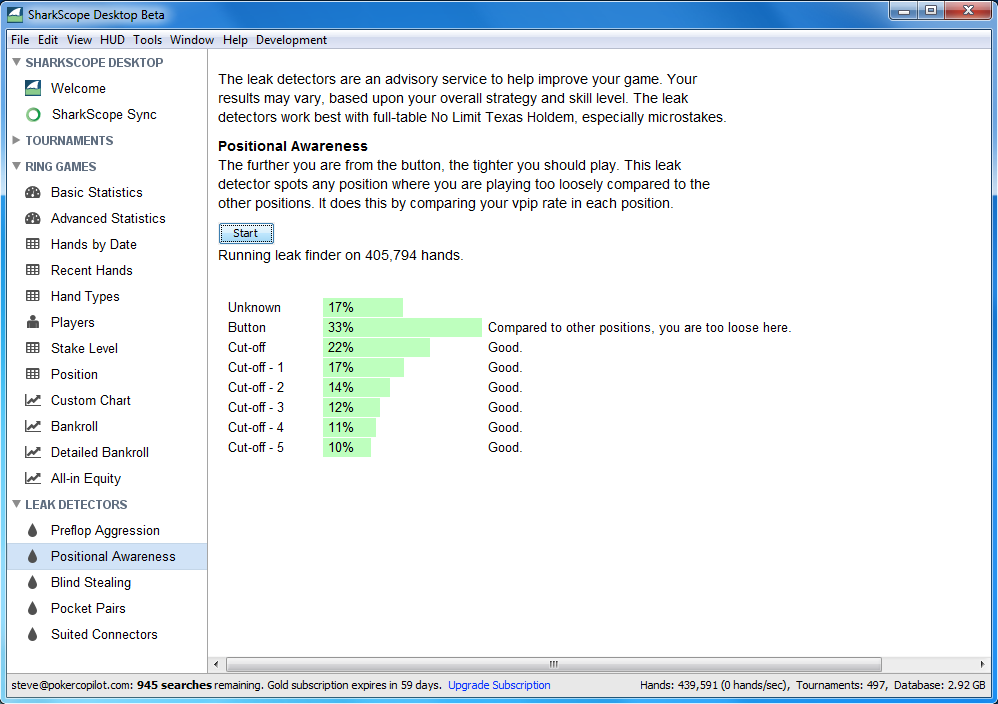This screenshot has height=704, width=998.
Task: Click the Suited Connectors droplet icon
Action: click(32, 635)
